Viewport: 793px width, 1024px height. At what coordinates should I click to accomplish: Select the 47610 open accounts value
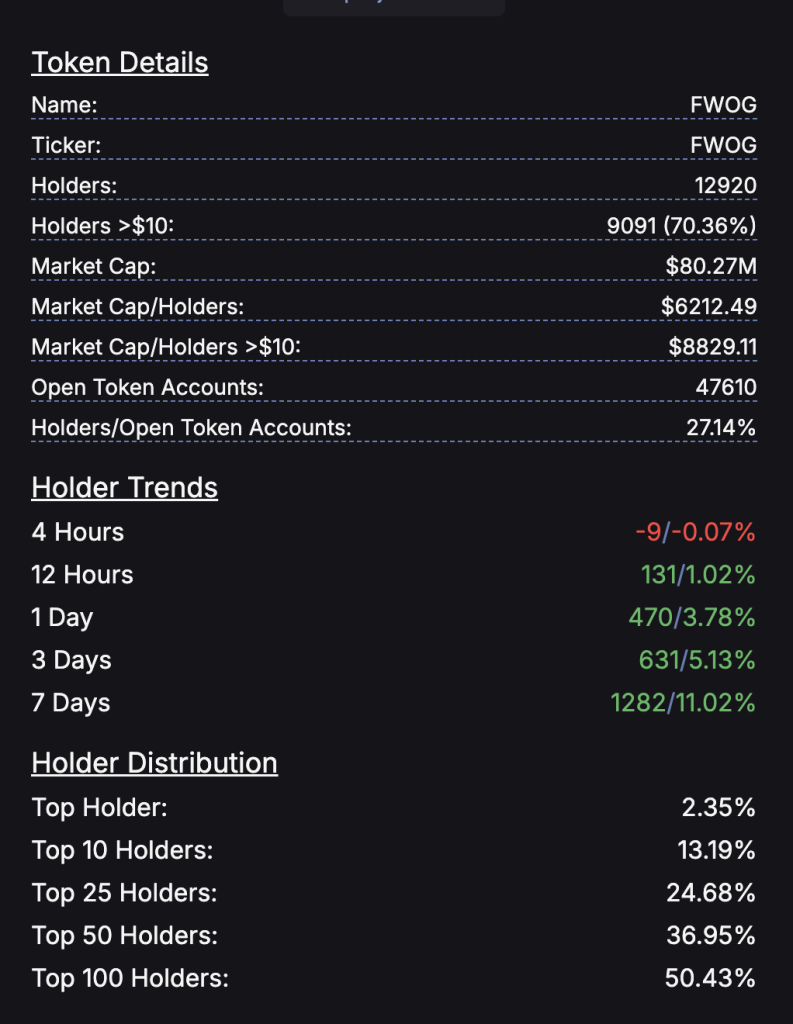pyautogui.click(x=726, y=387)
